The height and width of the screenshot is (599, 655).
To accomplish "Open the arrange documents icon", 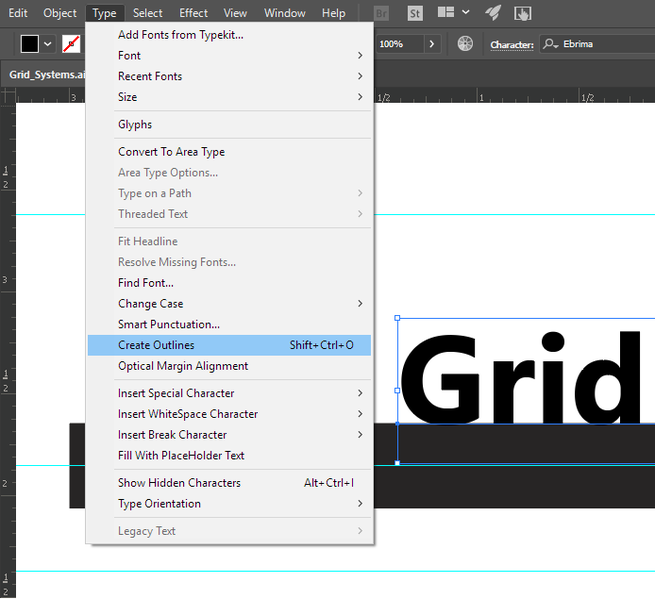I will click(446, 13).
